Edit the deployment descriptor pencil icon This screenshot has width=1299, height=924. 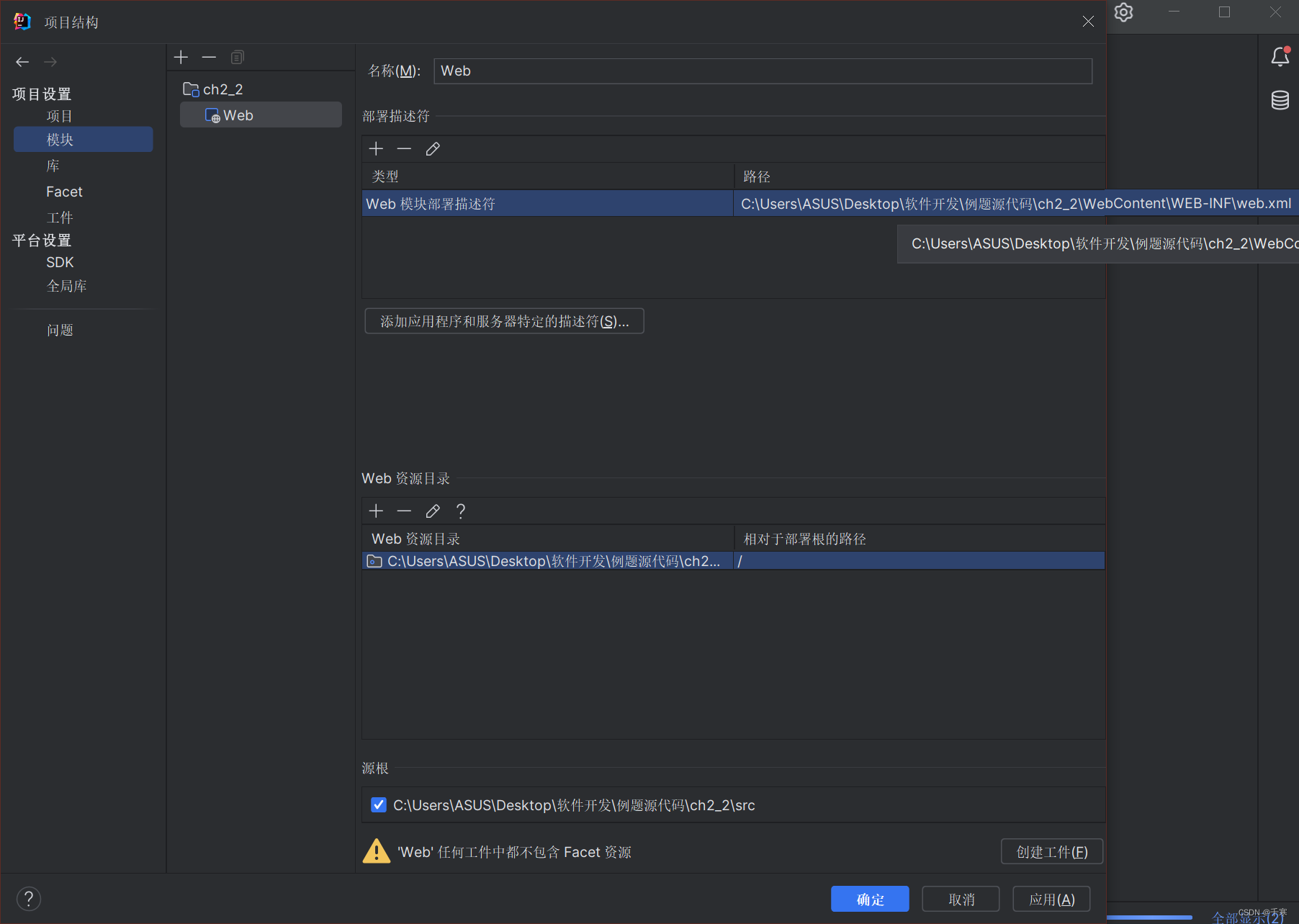433,149
